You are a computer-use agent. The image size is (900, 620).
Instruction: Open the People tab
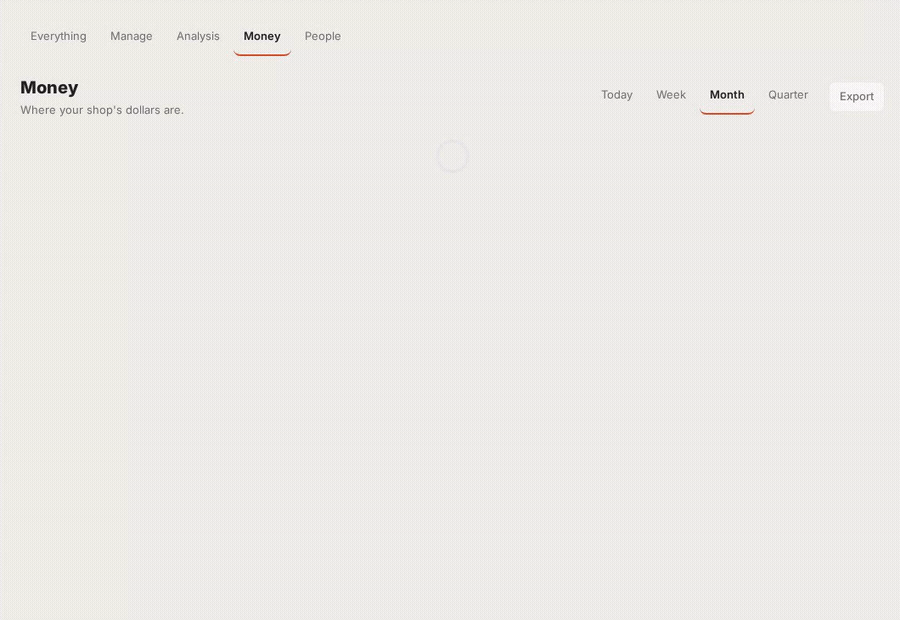click(323, 36)
